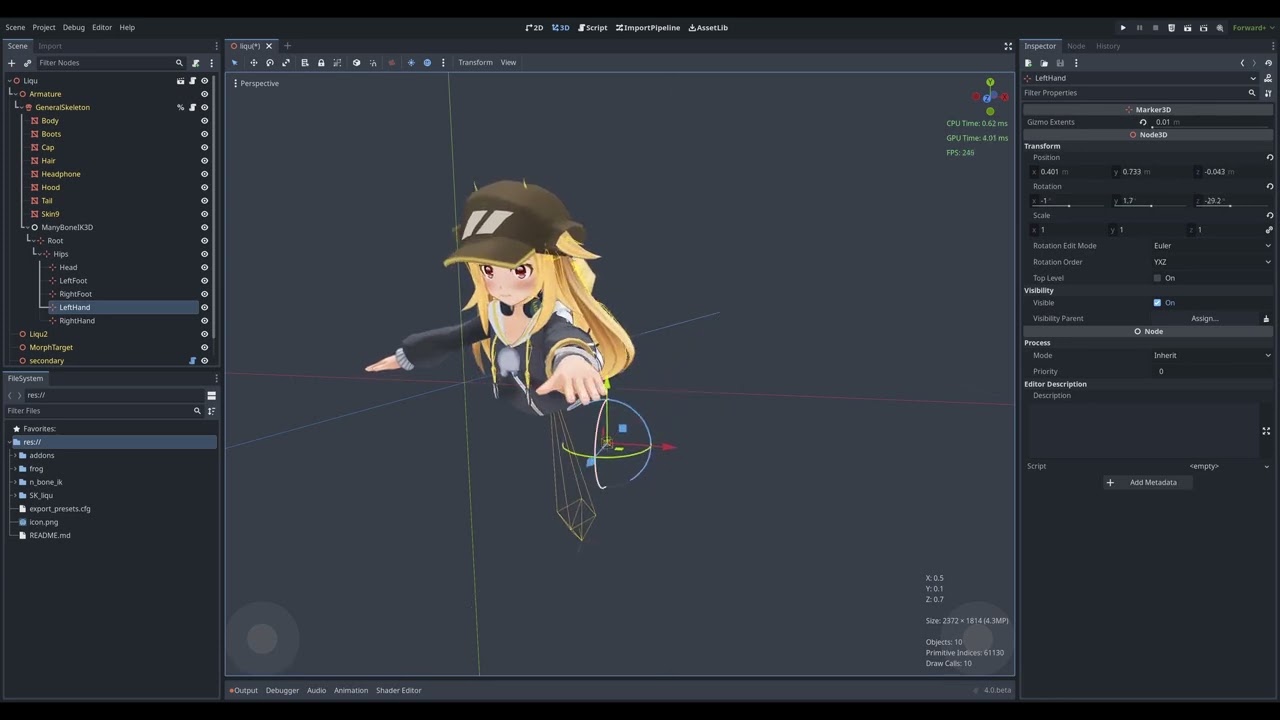Load resource icon in Inspector toolbar

coord(1044,63)
